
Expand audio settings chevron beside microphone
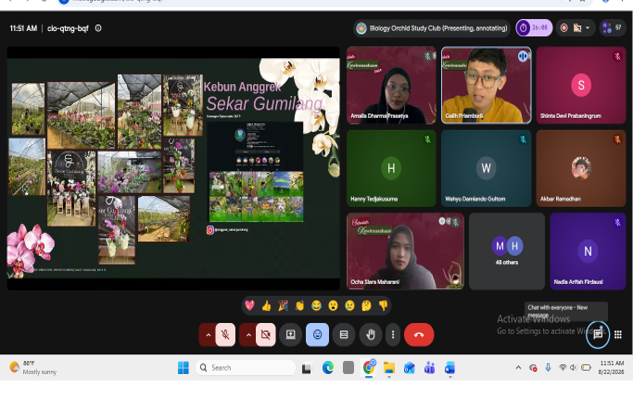(x=208, y=335)
